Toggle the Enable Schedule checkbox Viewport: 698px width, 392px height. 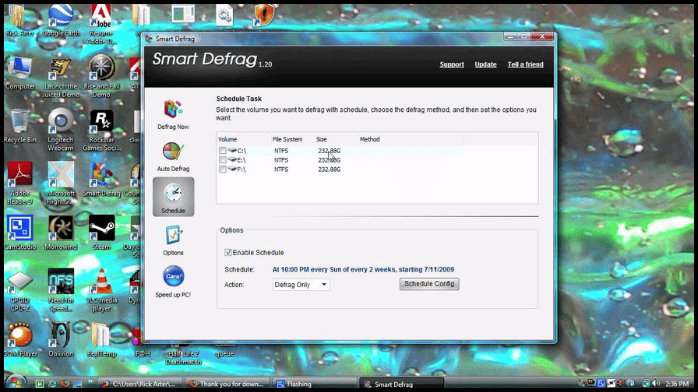(228, 253)
